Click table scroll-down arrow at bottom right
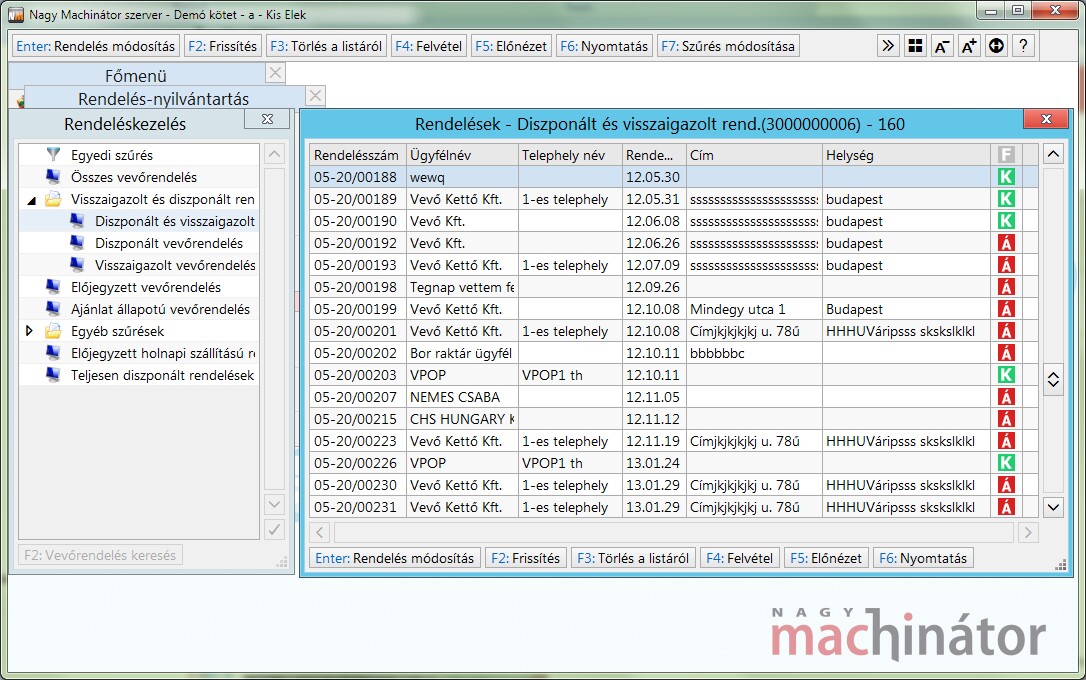The height and width of the screenshot is (680, 1086). (1053, 507)
